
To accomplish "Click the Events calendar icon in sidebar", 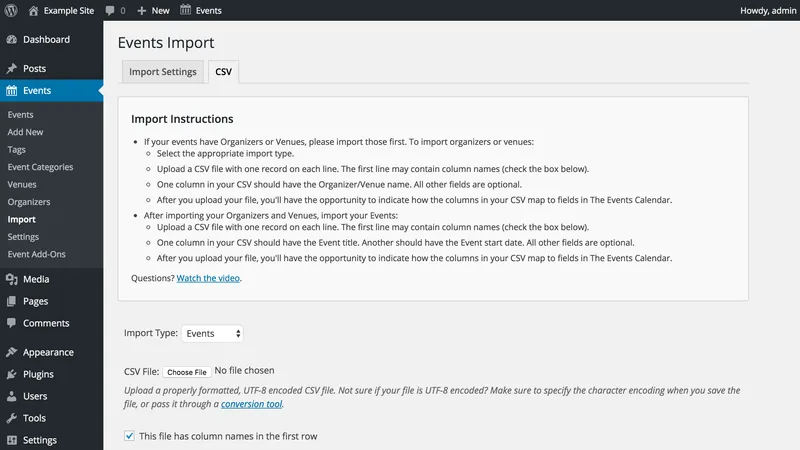I will point(11,91).
